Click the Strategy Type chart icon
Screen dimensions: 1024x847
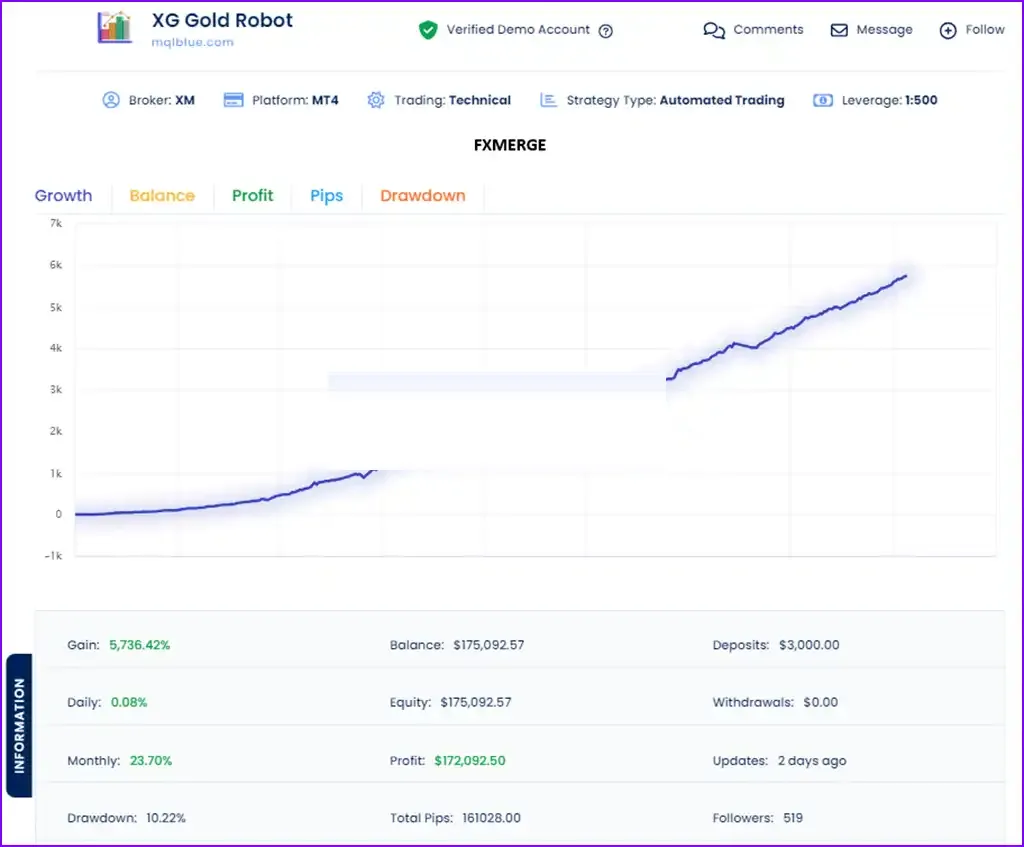[x=549, y=100]
